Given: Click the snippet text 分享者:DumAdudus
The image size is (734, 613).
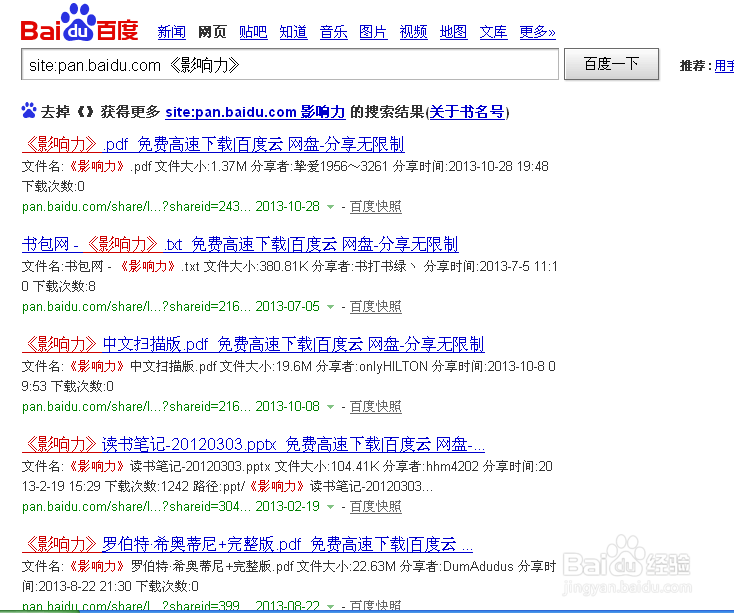Looking at the screenshot, I should click(x=457, y=567).
